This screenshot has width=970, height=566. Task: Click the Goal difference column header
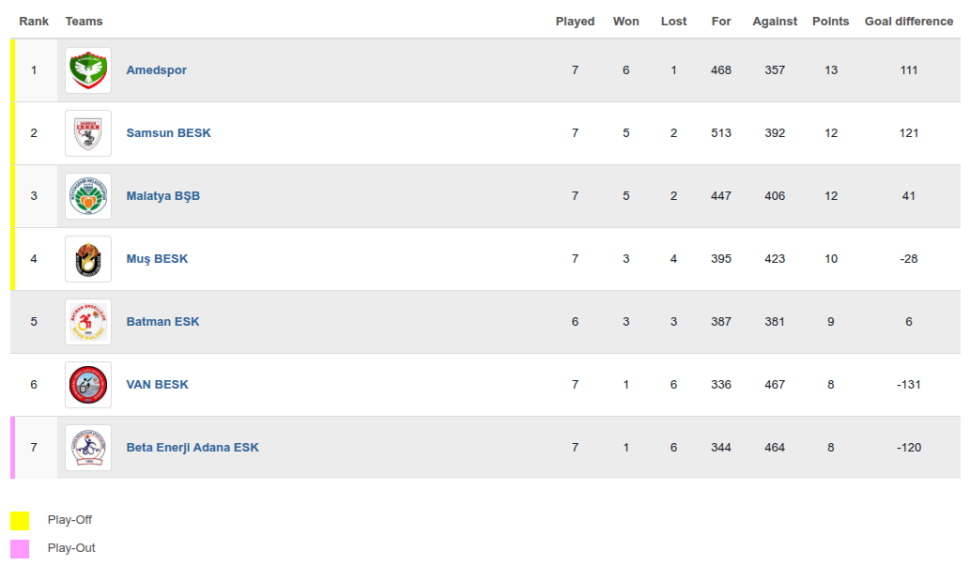(x=908, y=21)
